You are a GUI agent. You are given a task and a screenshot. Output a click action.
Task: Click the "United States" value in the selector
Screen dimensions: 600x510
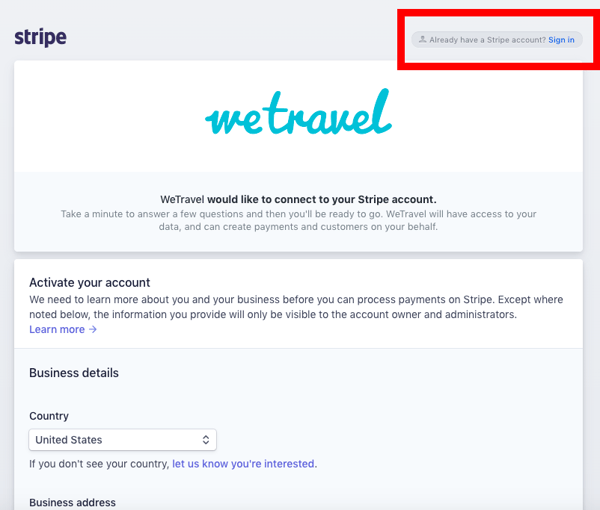point(69,440)
